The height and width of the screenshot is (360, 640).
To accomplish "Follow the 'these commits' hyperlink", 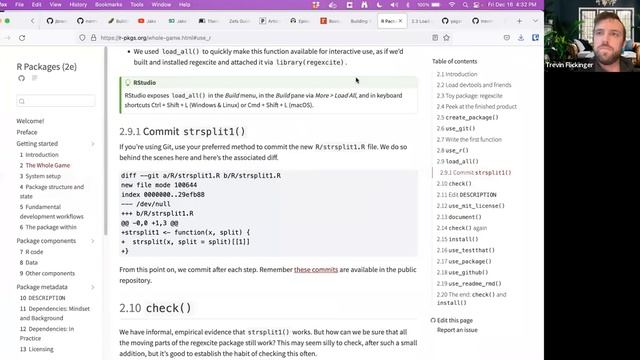I will (x=316, y=270).
